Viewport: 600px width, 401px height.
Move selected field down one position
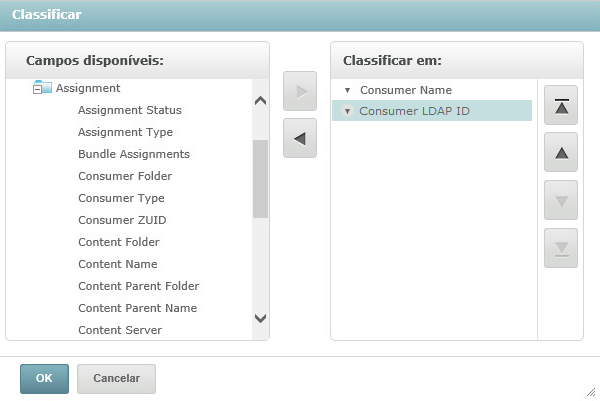[561, 201]
